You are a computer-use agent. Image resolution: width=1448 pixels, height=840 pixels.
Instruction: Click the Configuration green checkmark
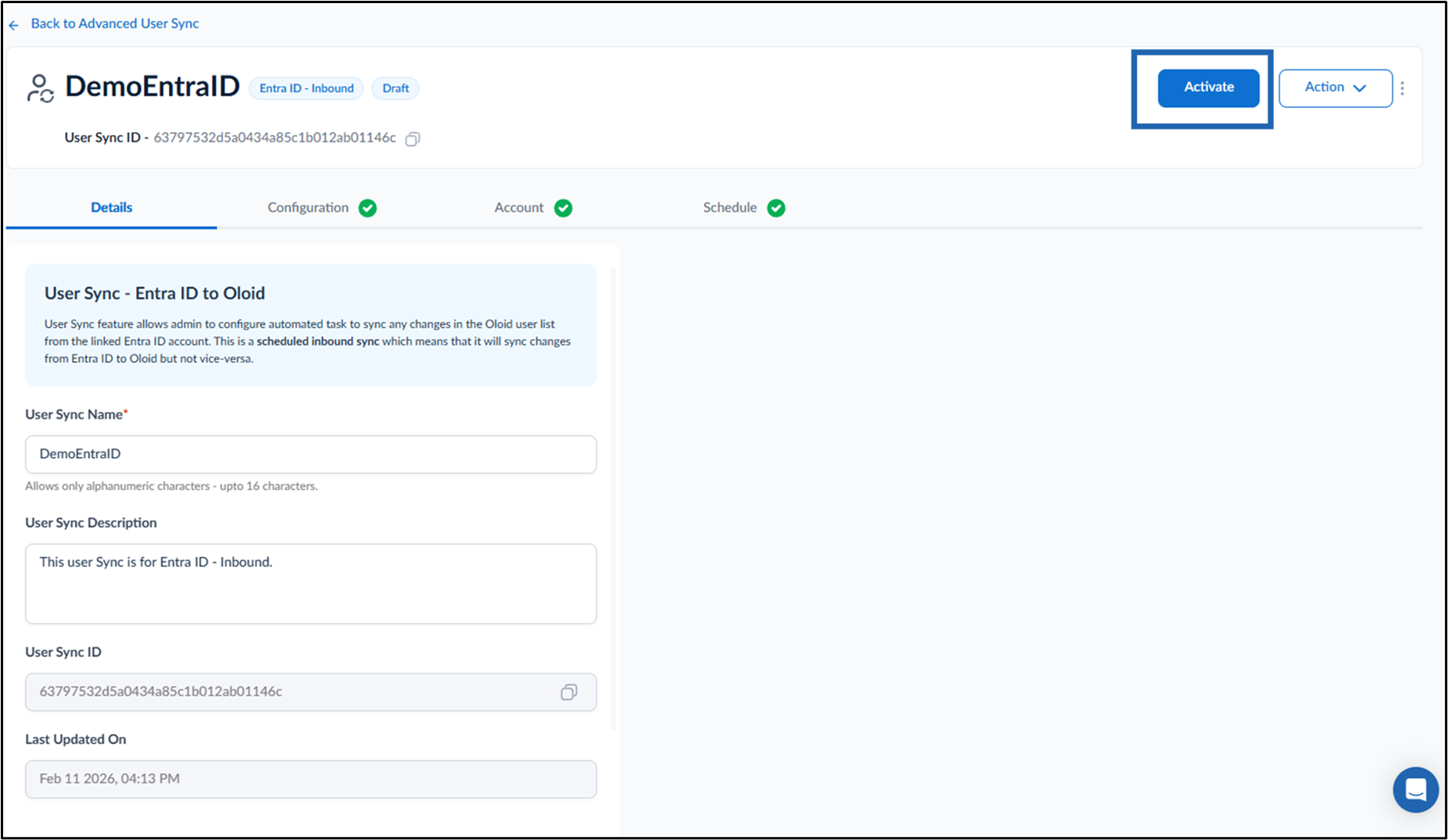tap(367, 208)
